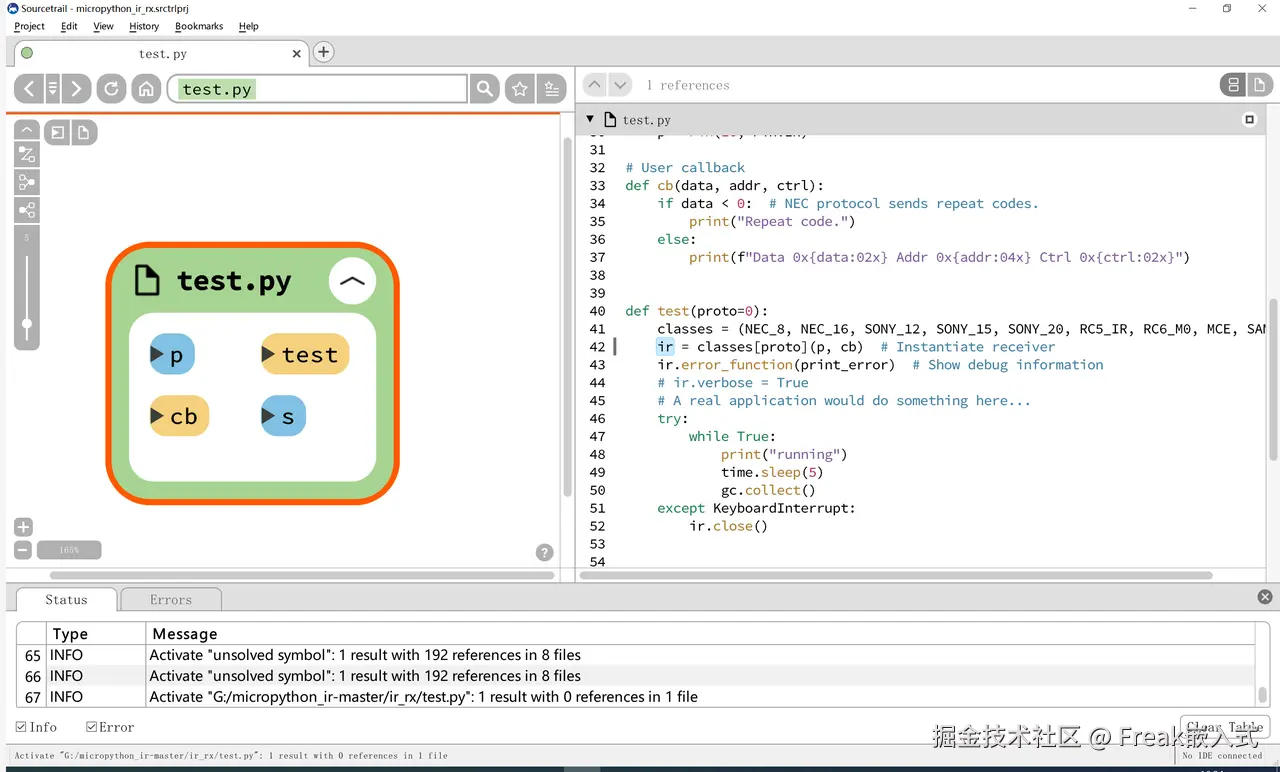Image resolution: width=1280 pixels, height=772 pixels.
Task: Select the test.py tab
Action: [160, 54]
